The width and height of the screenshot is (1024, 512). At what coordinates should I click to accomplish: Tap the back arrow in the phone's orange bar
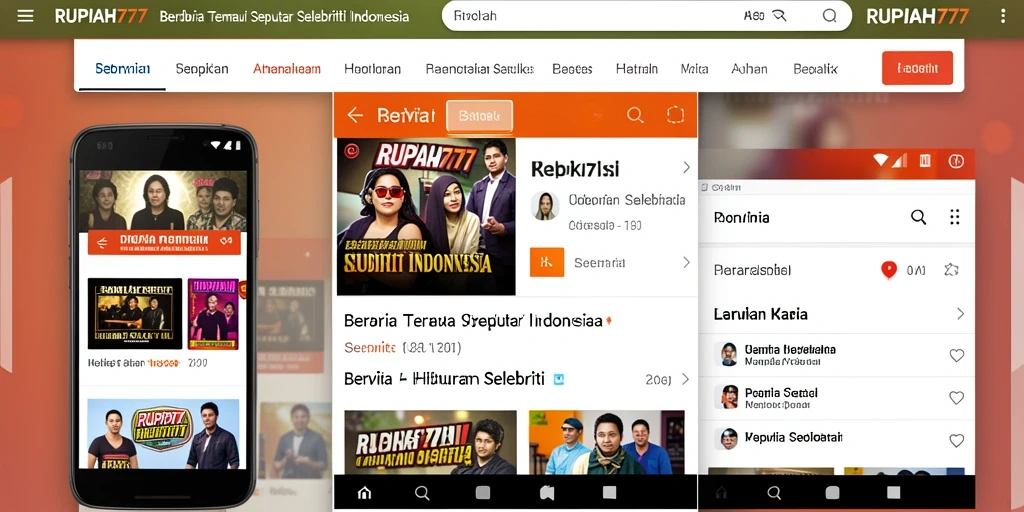(102, 242)
